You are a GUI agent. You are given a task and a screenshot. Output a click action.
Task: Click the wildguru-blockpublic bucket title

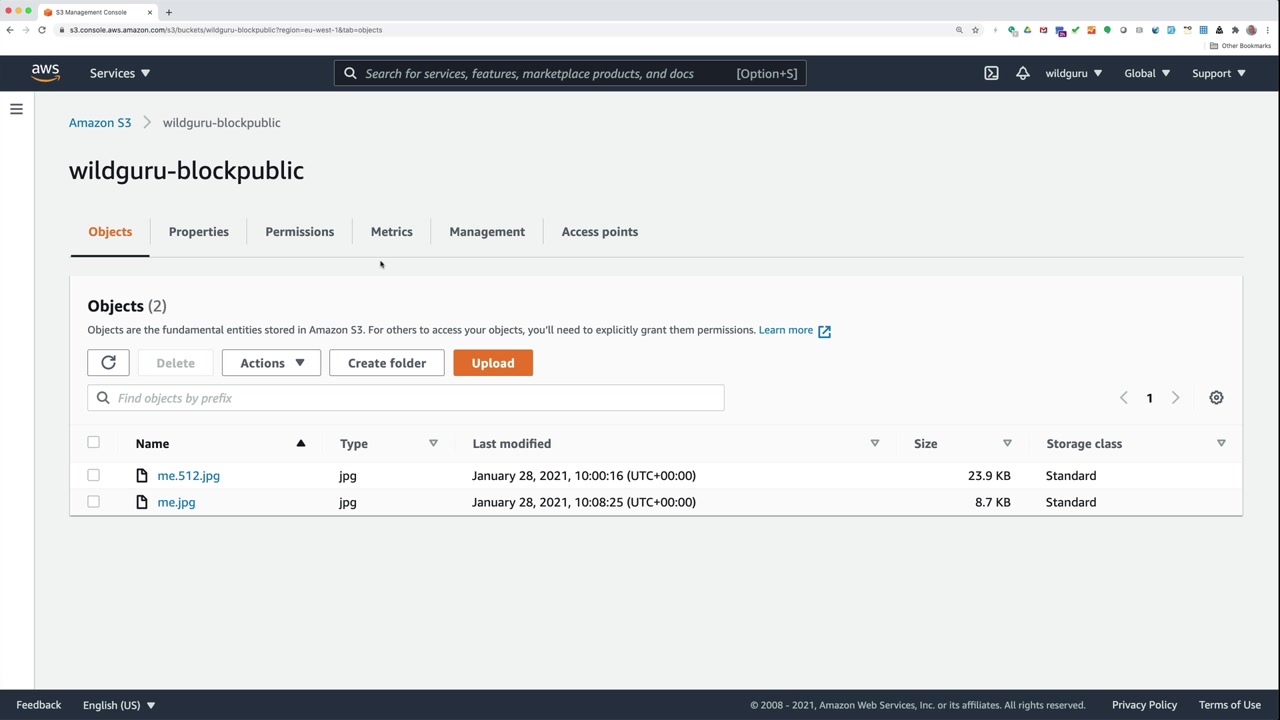click(x=186, y=170)
